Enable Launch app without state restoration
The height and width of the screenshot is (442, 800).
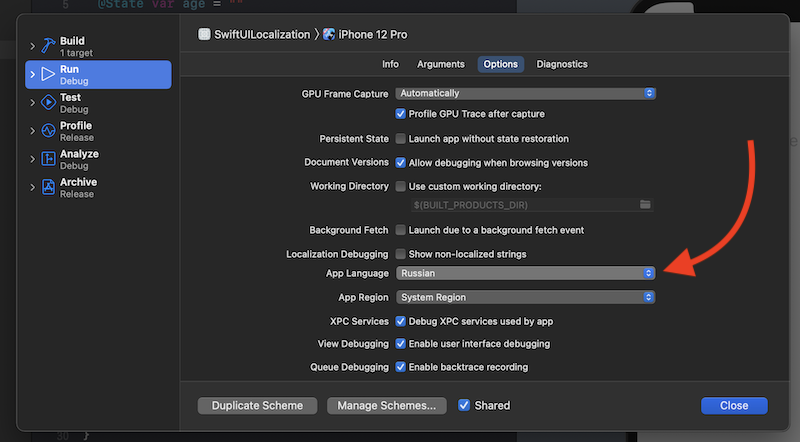pyautogui.click(x=401, y=139)
